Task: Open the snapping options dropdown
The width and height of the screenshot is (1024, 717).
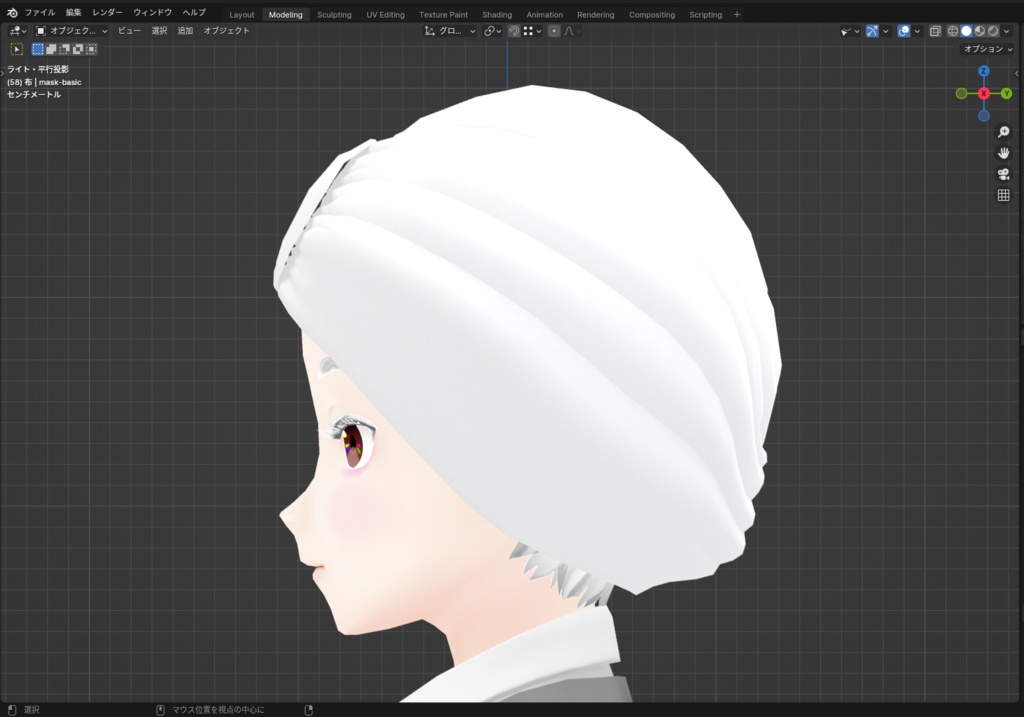Action: tap(532, 31)
